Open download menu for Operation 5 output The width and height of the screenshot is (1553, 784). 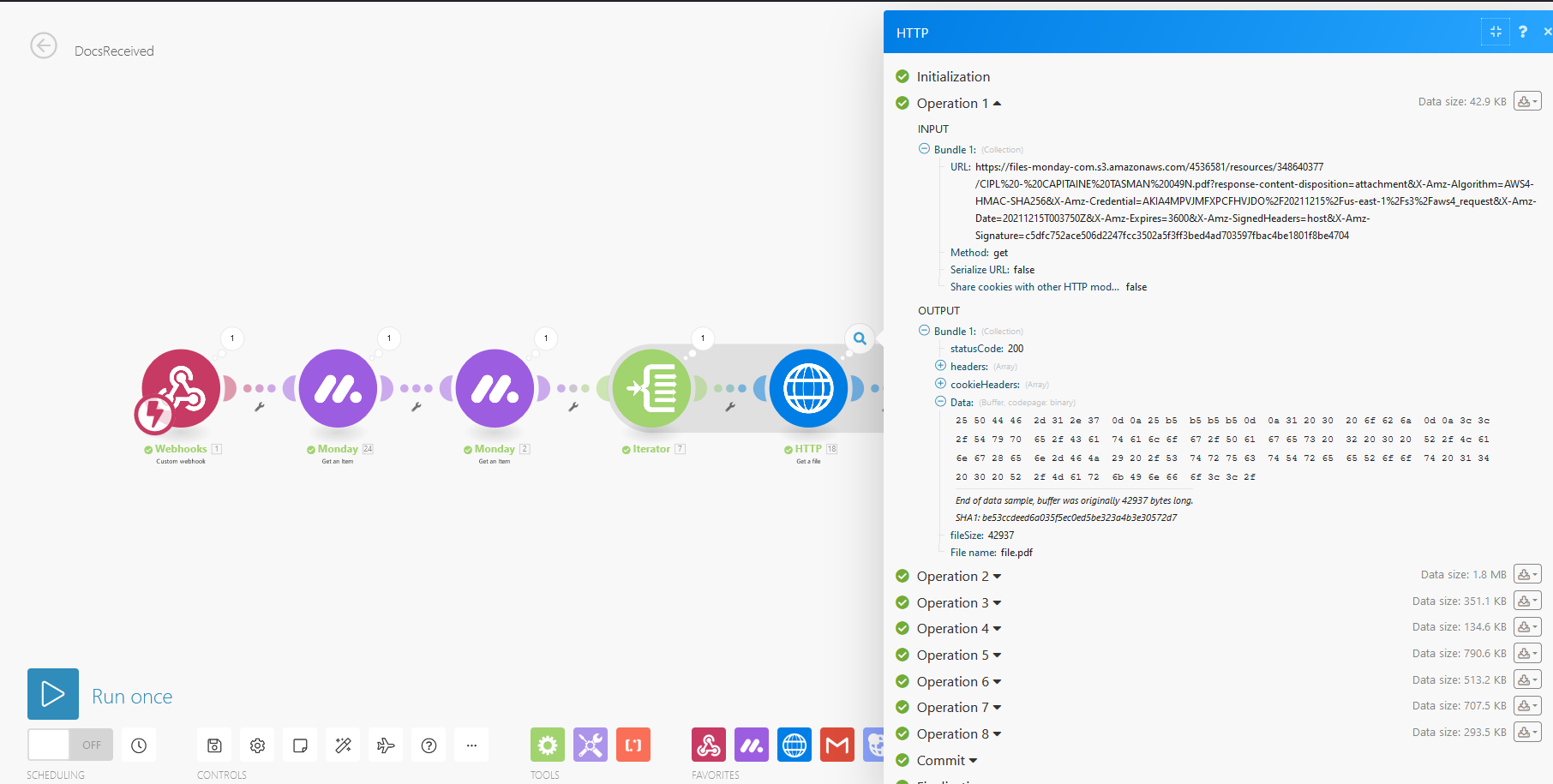point(1527,653)
